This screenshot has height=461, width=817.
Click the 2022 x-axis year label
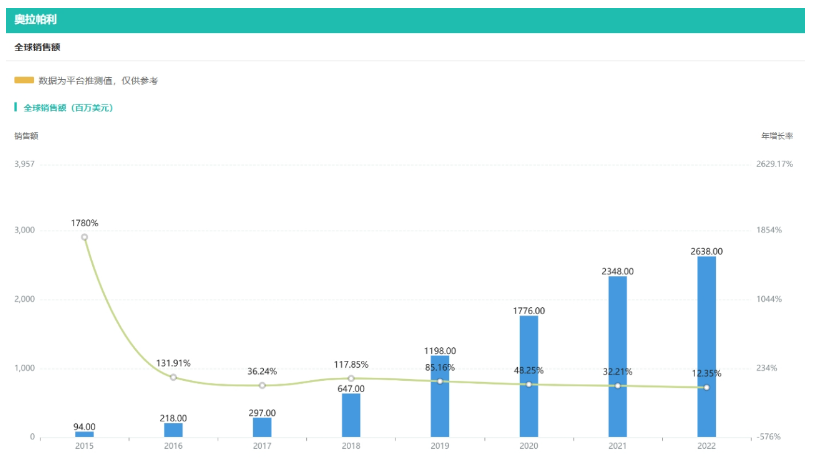click(x=707, y=446)
